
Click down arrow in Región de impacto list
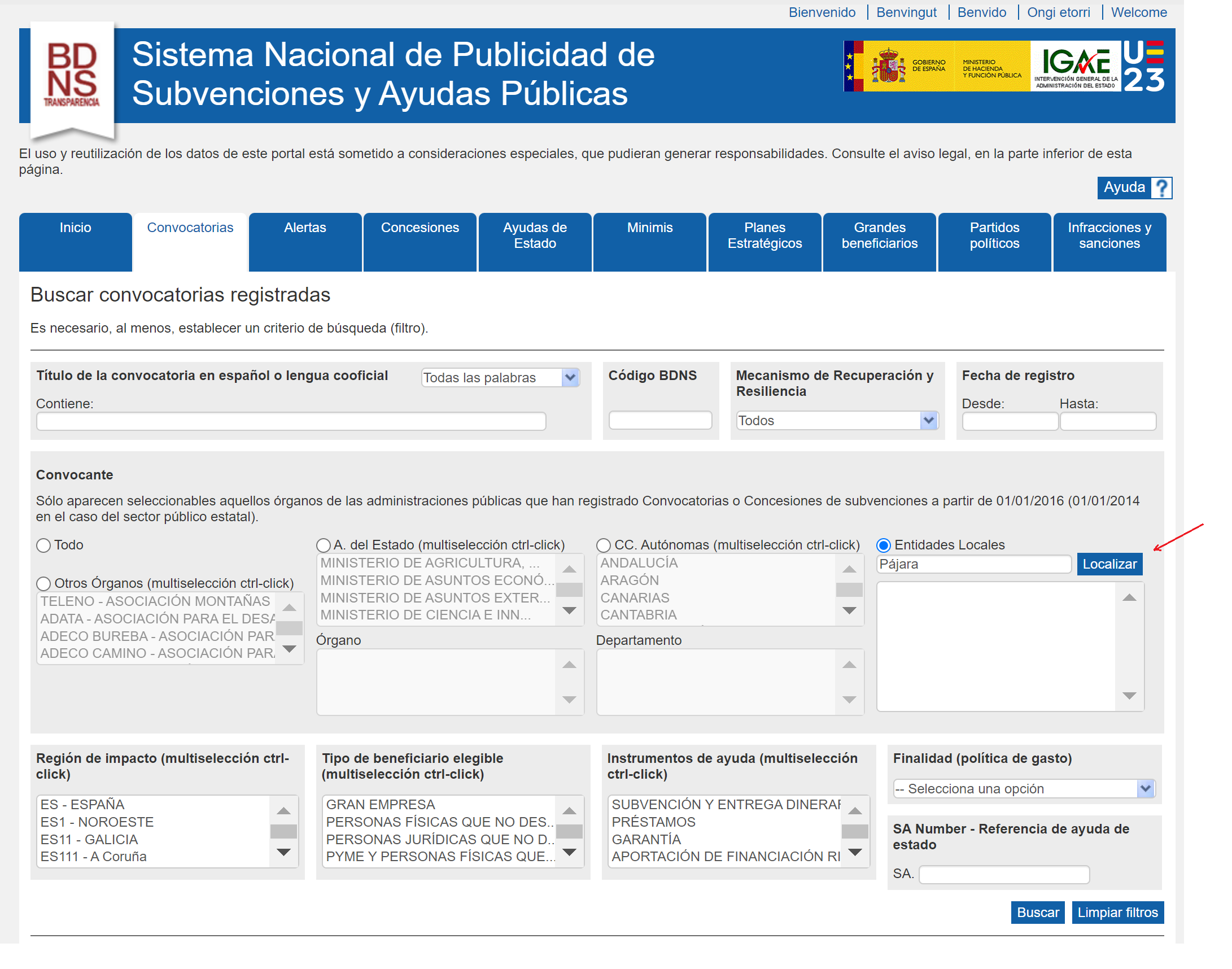283,852
